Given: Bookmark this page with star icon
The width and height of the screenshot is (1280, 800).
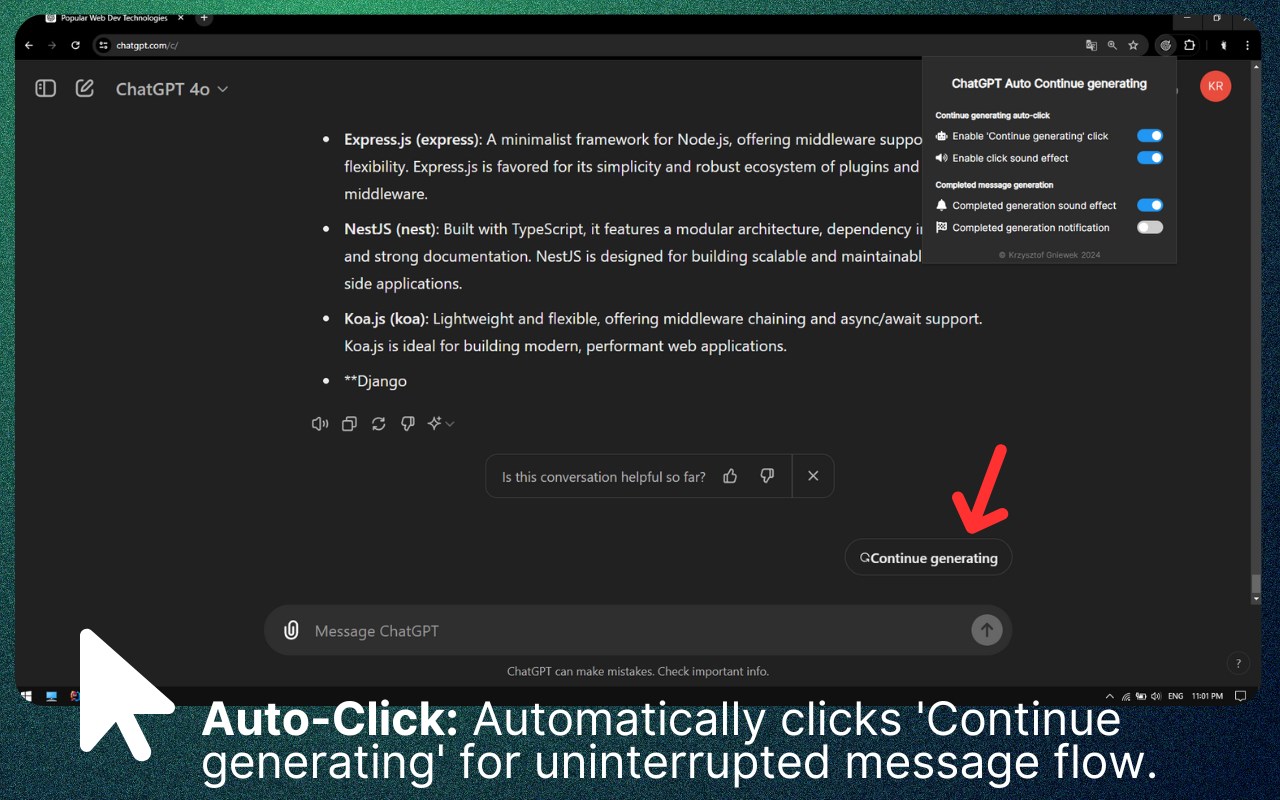Looking at the screenshot, I should 1133,45.
